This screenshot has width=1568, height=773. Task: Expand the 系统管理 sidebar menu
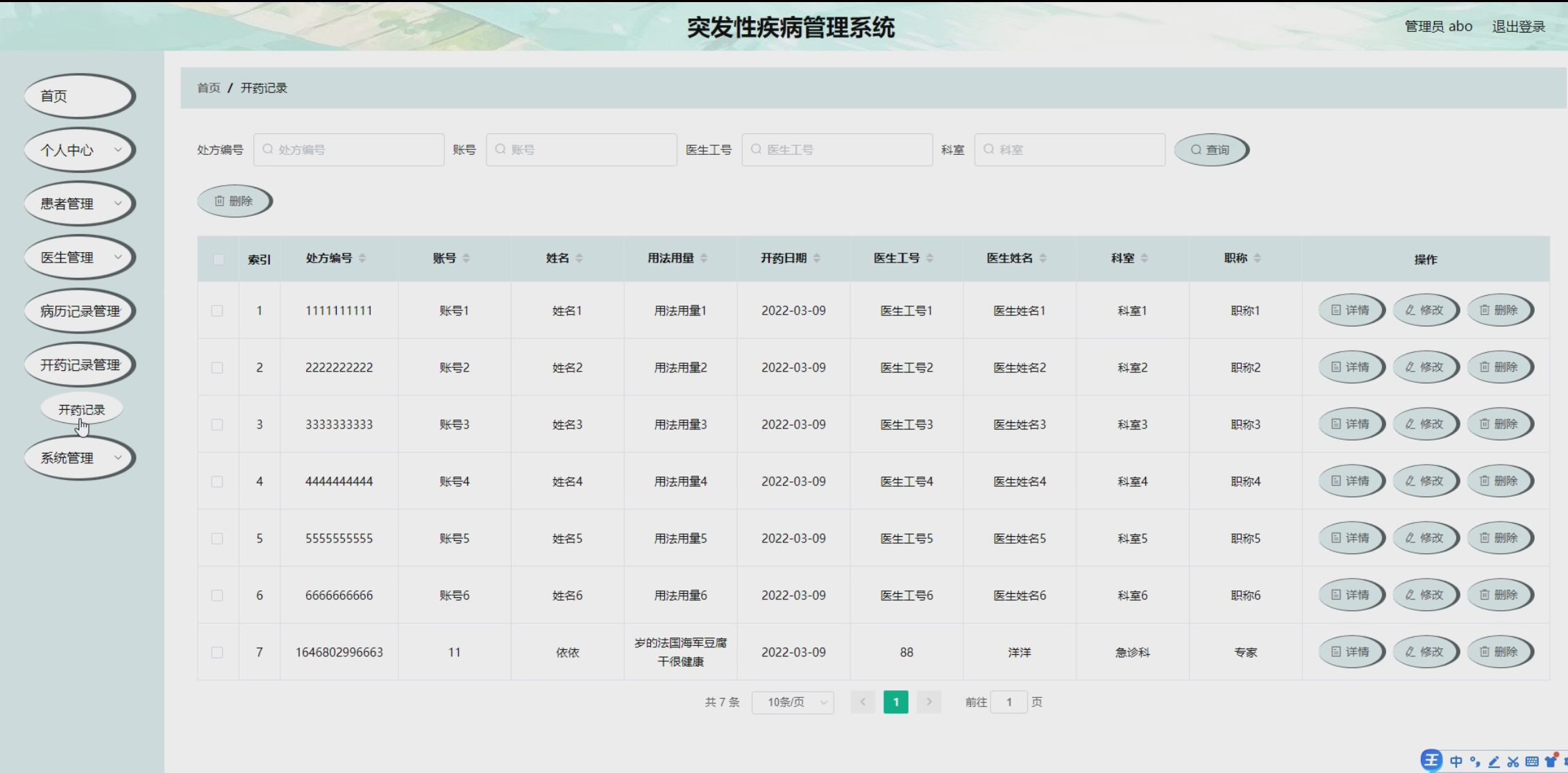coord(79,458)
